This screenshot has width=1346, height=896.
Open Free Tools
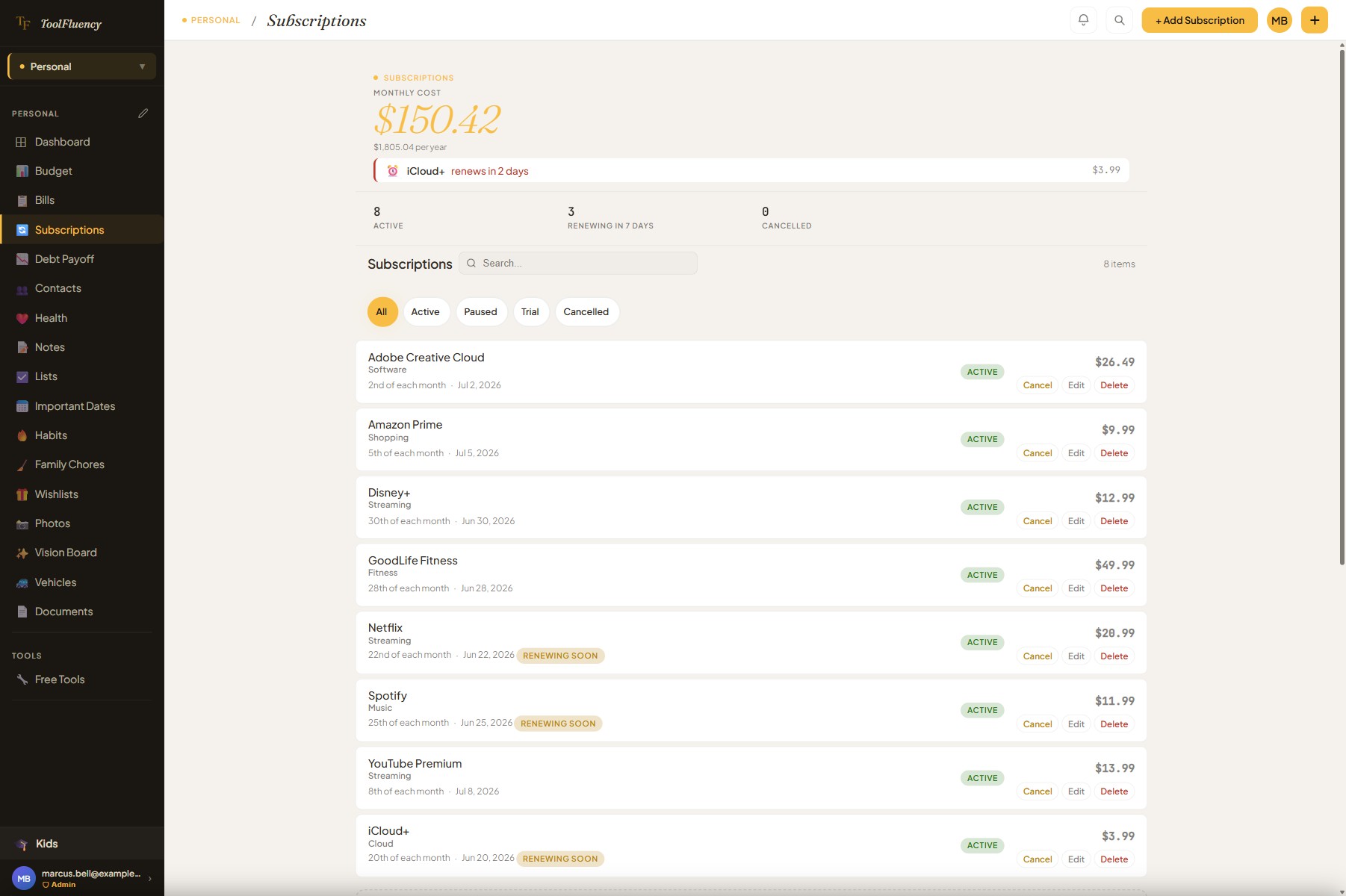(82, 679)
